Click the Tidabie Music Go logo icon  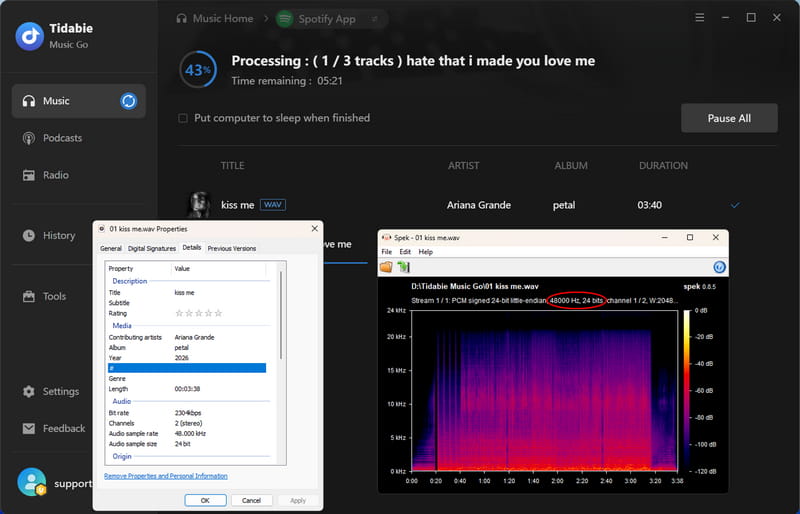point(30,36)
